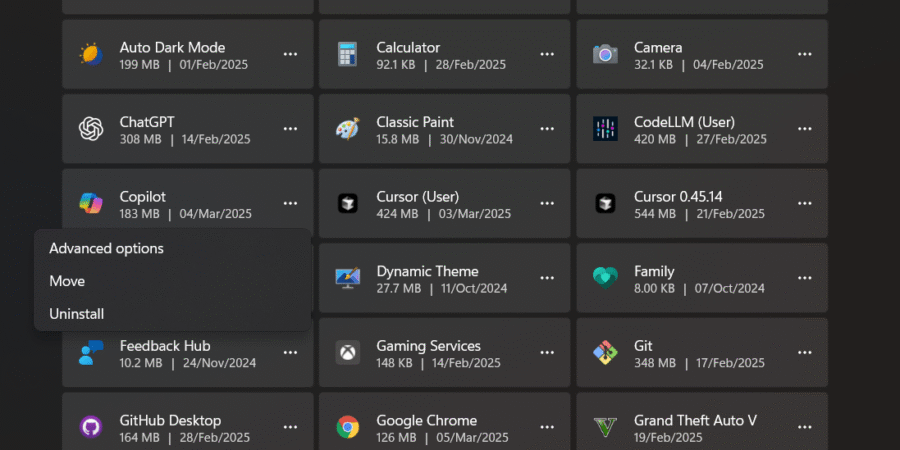This screenshot has height=450, width=900.
Task: Click the Classic Paint app name
Action: [415, 122]
